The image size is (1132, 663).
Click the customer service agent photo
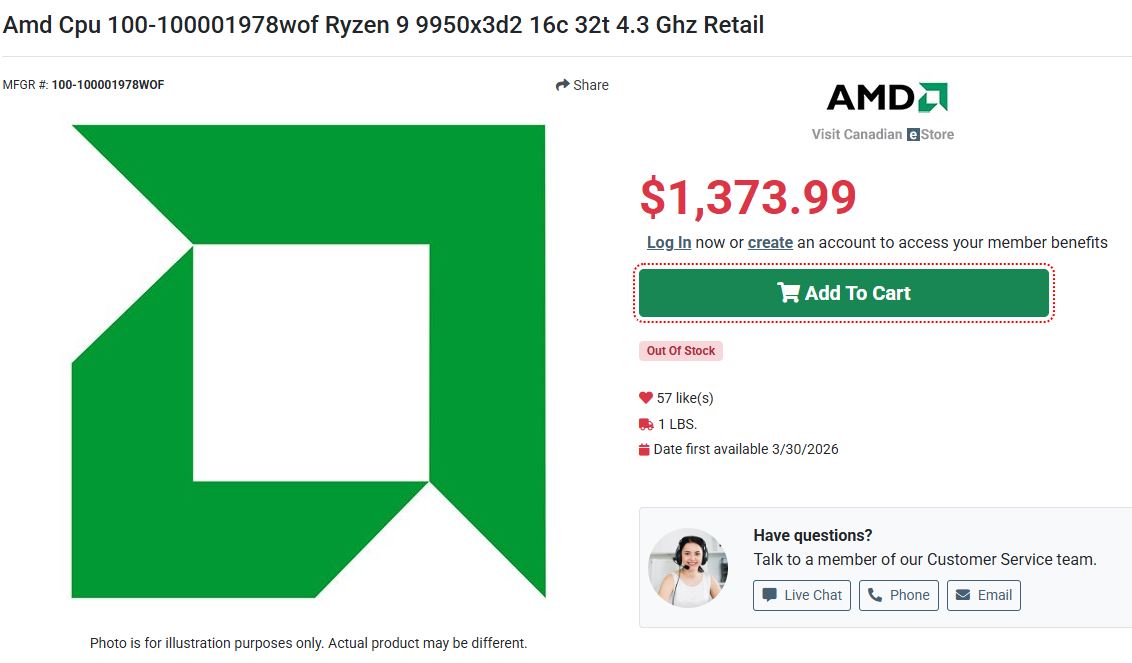688,568
